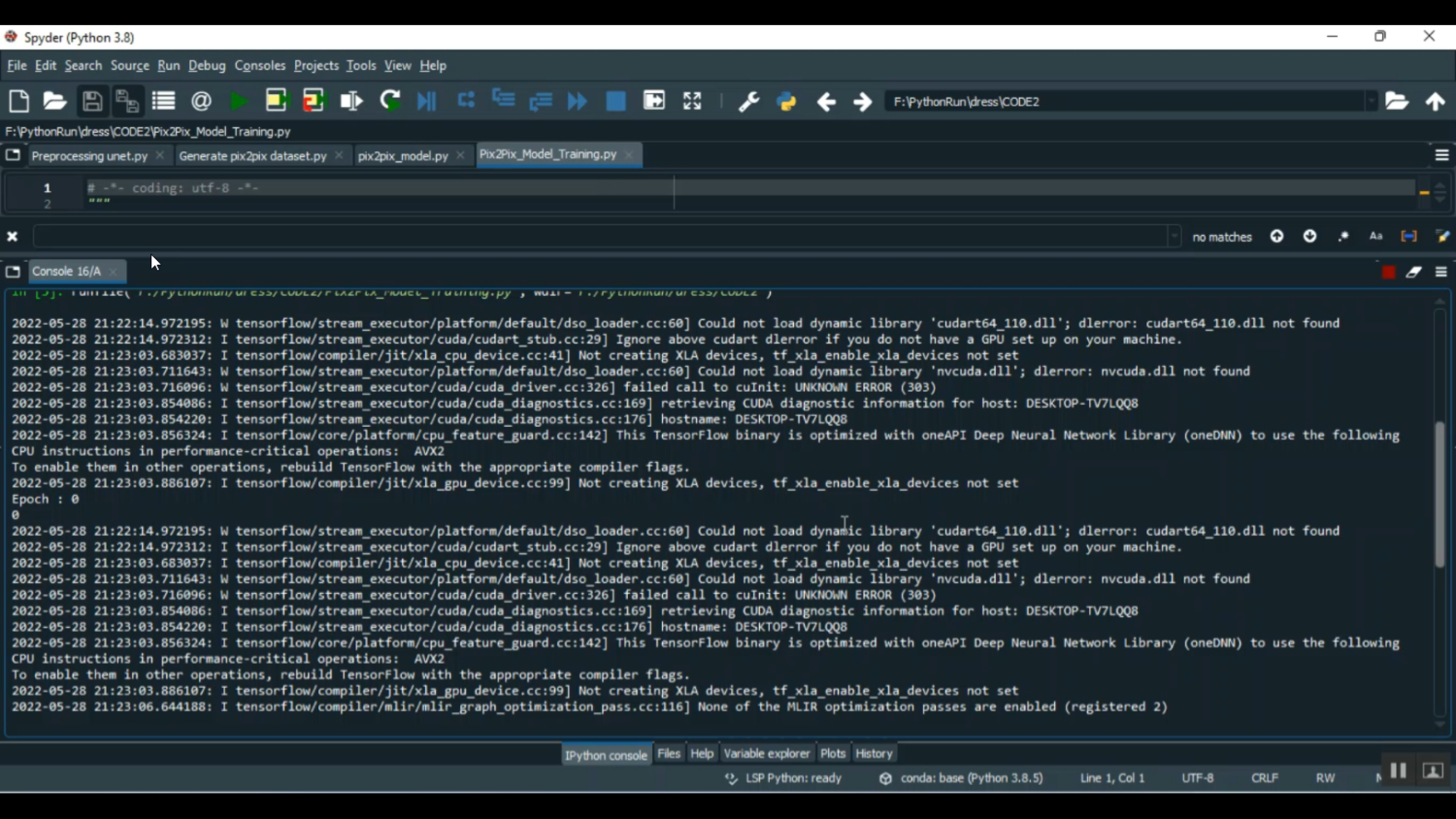Run the file with the green play icon

click(238, 101)
